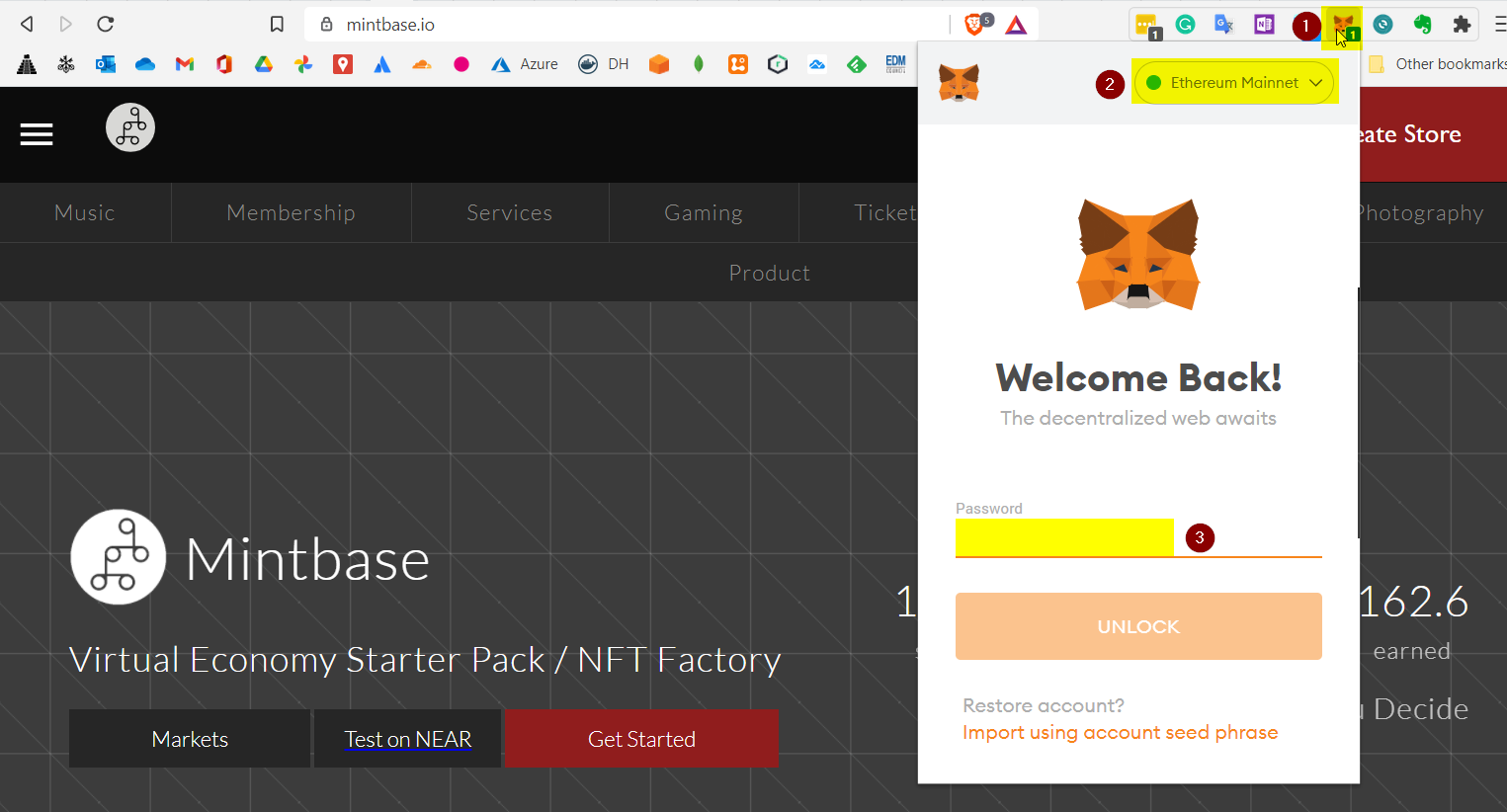Select the Gaming category tab
This screenshot has width=1507, height=812.
click(704, 212)
